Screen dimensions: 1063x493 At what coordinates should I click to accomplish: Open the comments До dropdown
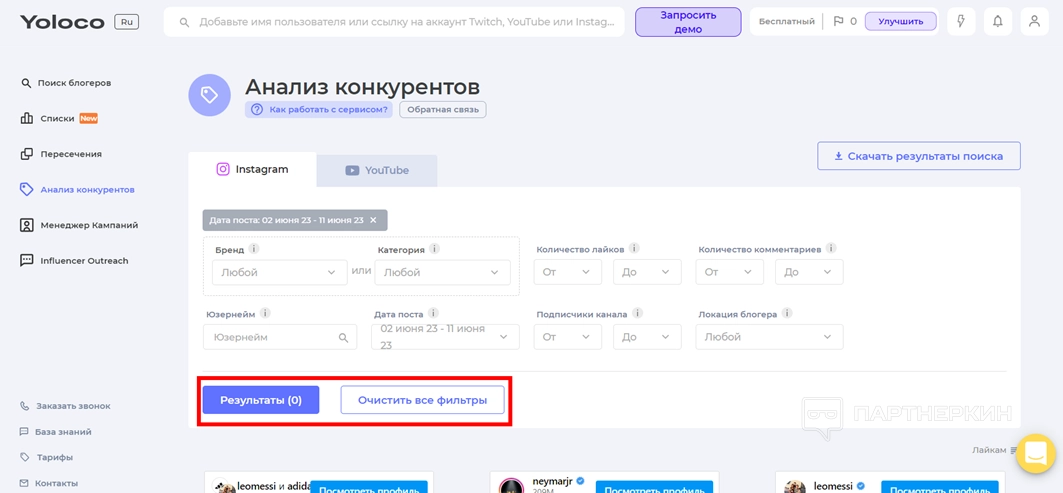809,272
